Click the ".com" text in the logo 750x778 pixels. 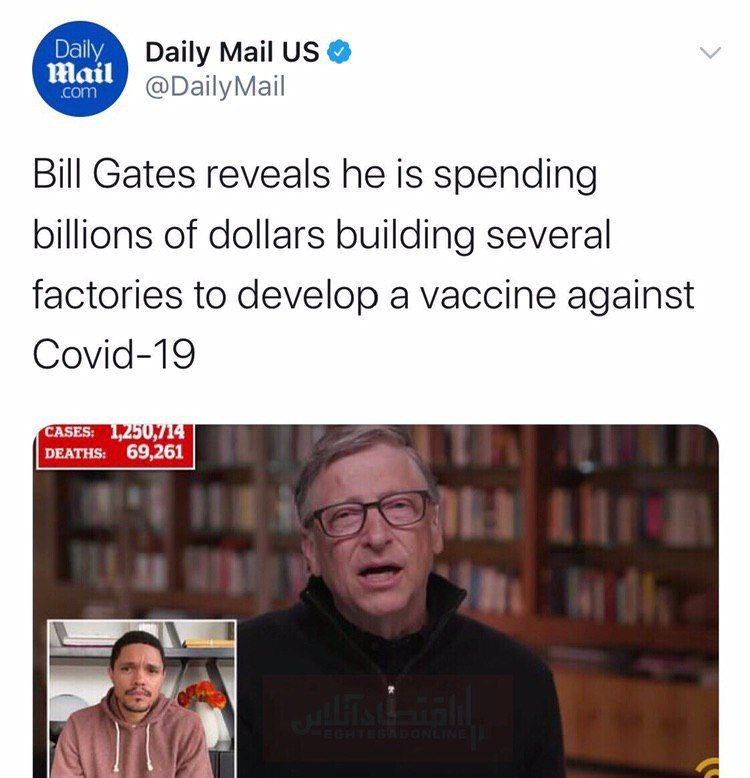(77, 92)
